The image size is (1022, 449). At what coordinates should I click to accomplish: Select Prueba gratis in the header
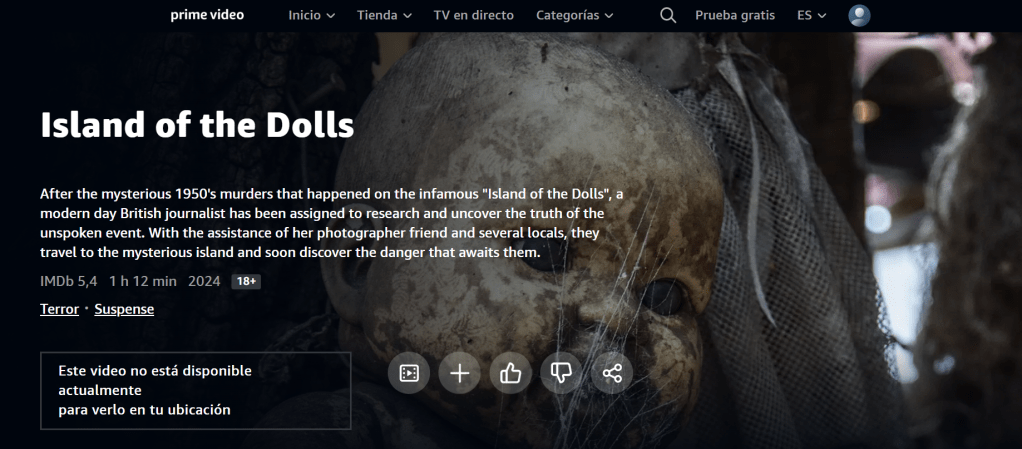[734, 15]
